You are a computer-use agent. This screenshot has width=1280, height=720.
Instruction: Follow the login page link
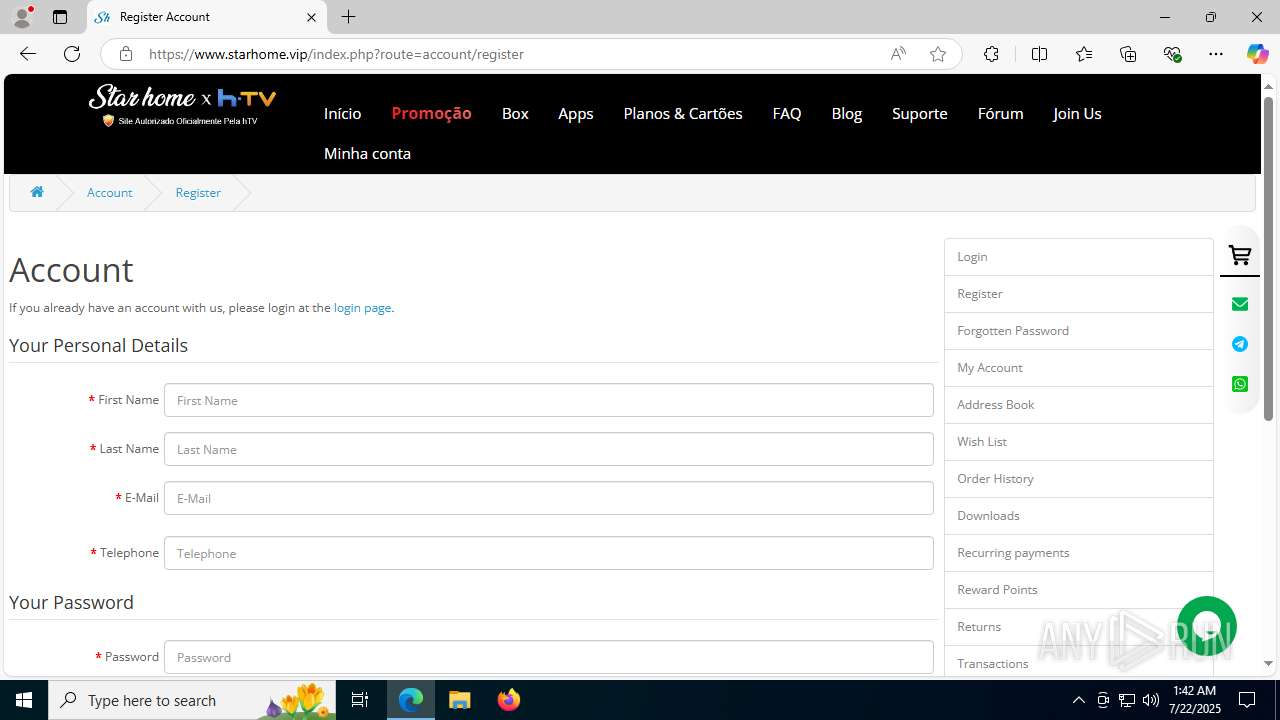point(362,307)
